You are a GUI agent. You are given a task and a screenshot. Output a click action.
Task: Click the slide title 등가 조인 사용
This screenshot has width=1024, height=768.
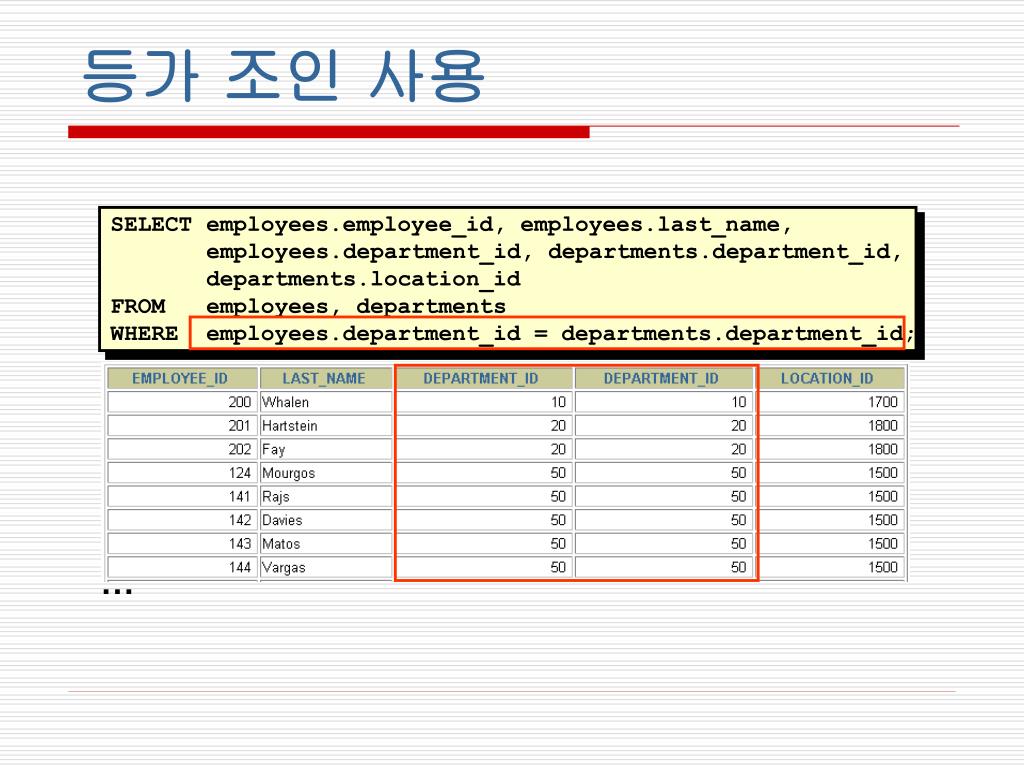click(x=283, y=76)
